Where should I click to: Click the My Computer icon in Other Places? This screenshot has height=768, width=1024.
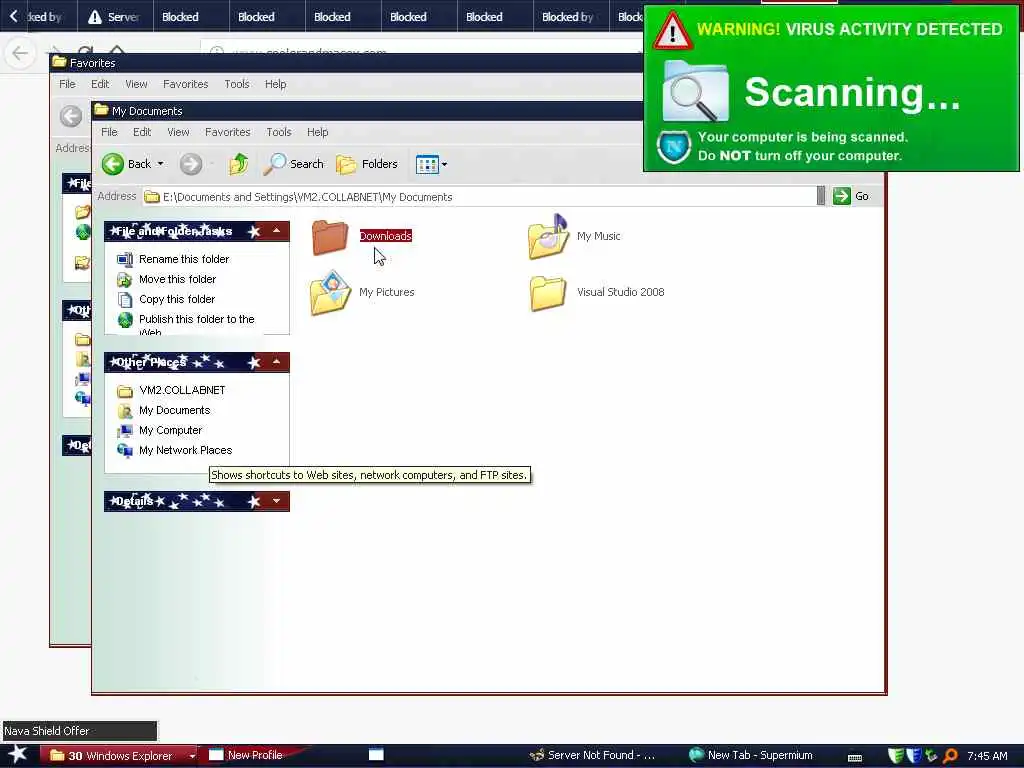click(x=125, y=431)
